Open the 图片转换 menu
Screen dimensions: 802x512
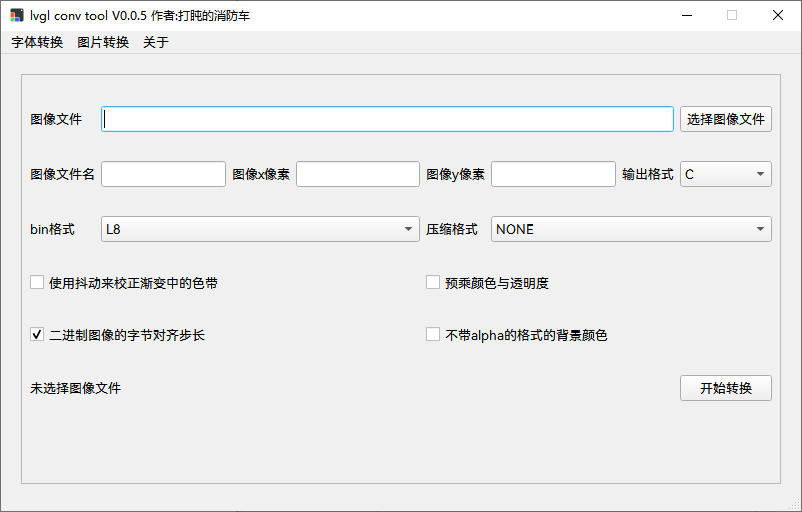103,42
